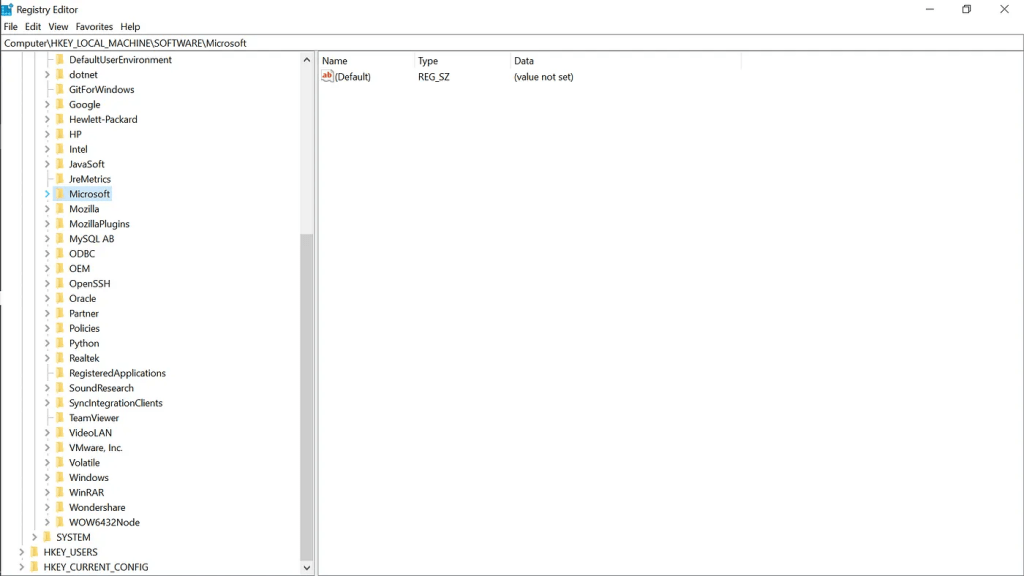Viewport: 1024px width, 576px height.
Task: Click the folder icon for WinRAR key
Action: pyautogui.click(x=59, y=492)
